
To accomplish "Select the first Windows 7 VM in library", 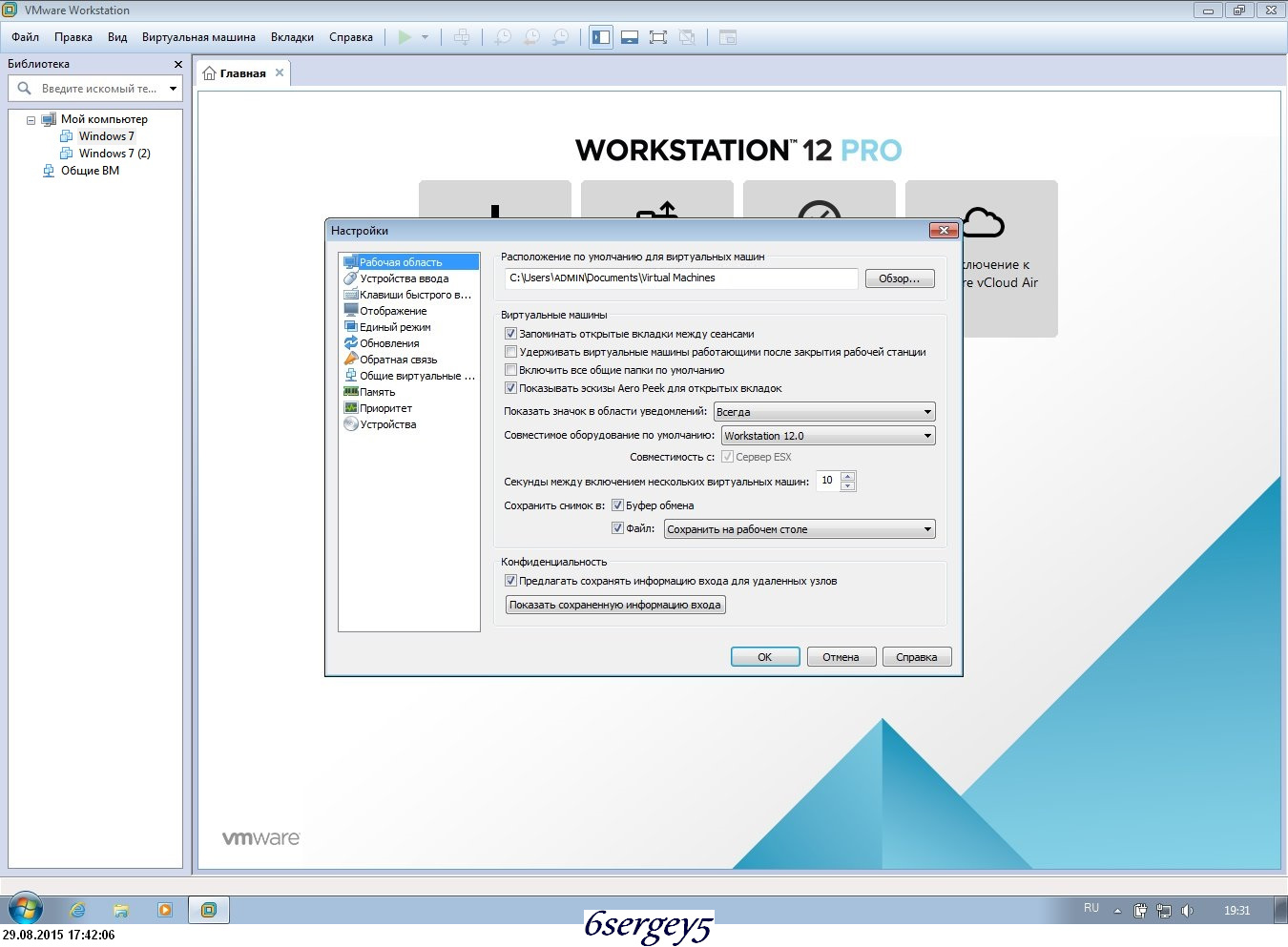I will (106, 135).
